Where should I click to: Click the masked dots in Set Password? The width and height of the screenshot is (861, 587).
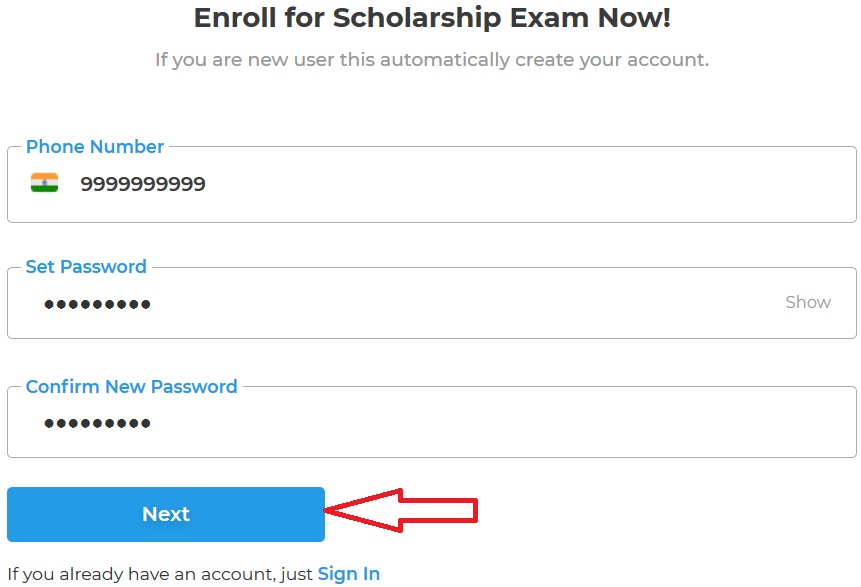(97, 304)
